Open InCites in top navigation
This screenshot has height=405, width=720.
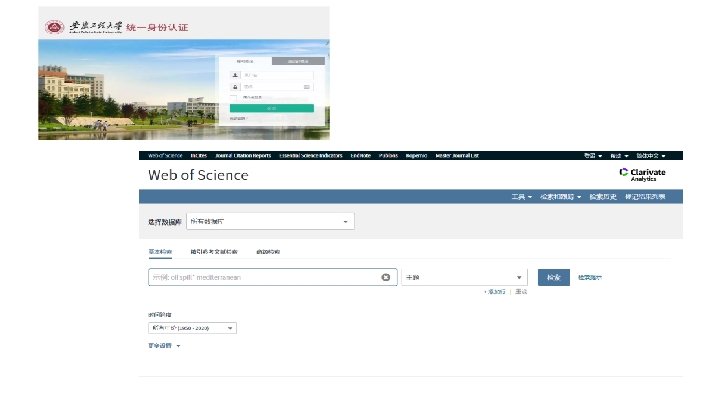tap(199, 156)
